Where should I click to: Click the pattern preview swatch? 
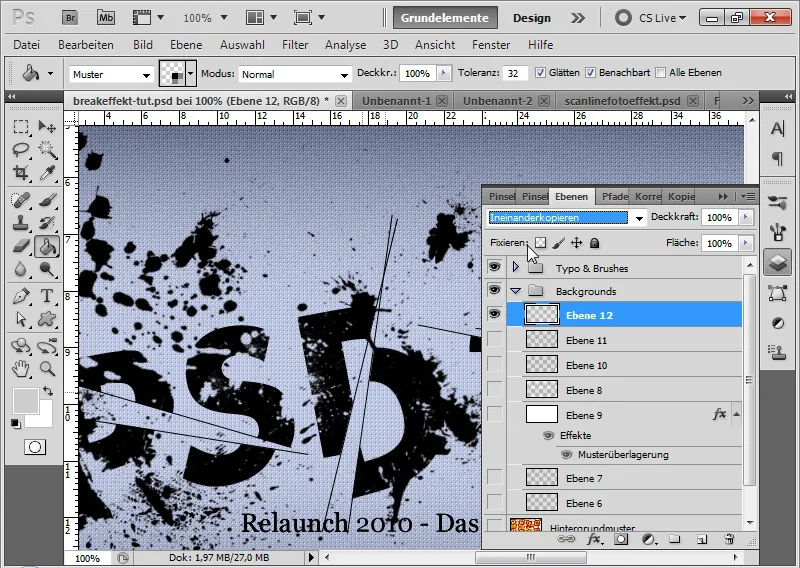click(x=172, y=73)
